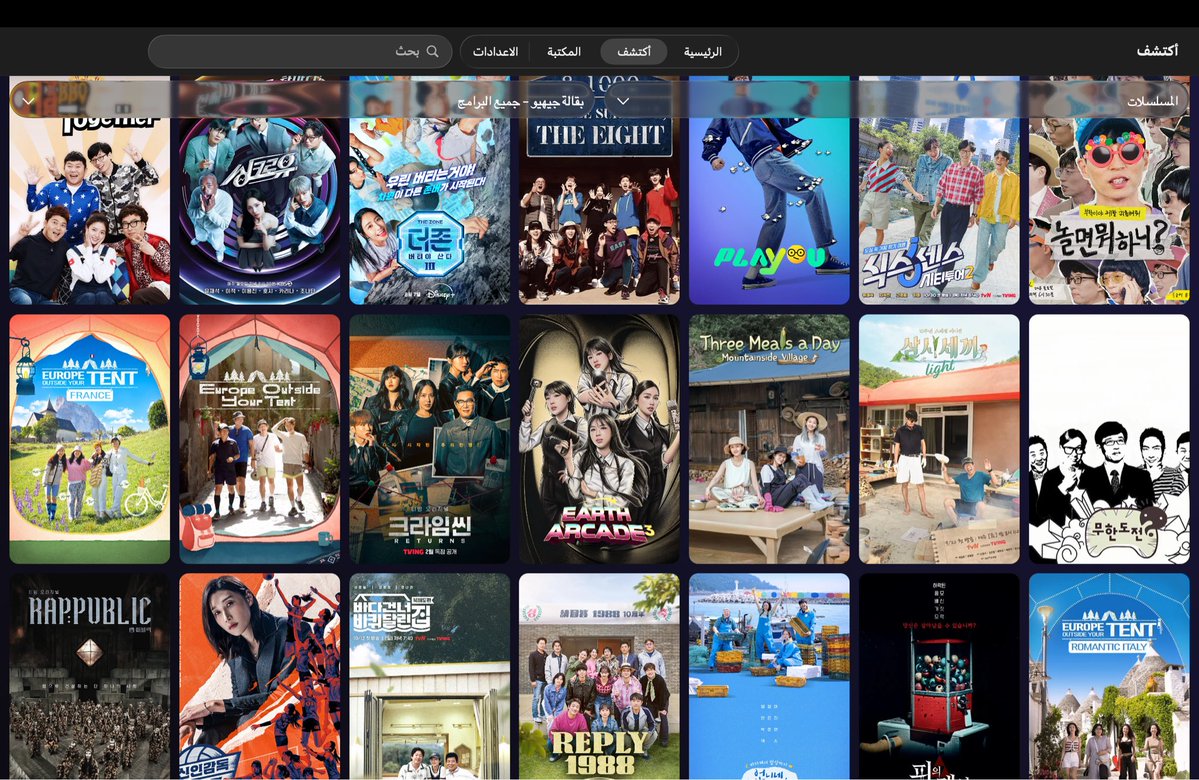Open the red Europe Outside Your Tent poster
This screenshot has height=780, width=1199.
260,439
